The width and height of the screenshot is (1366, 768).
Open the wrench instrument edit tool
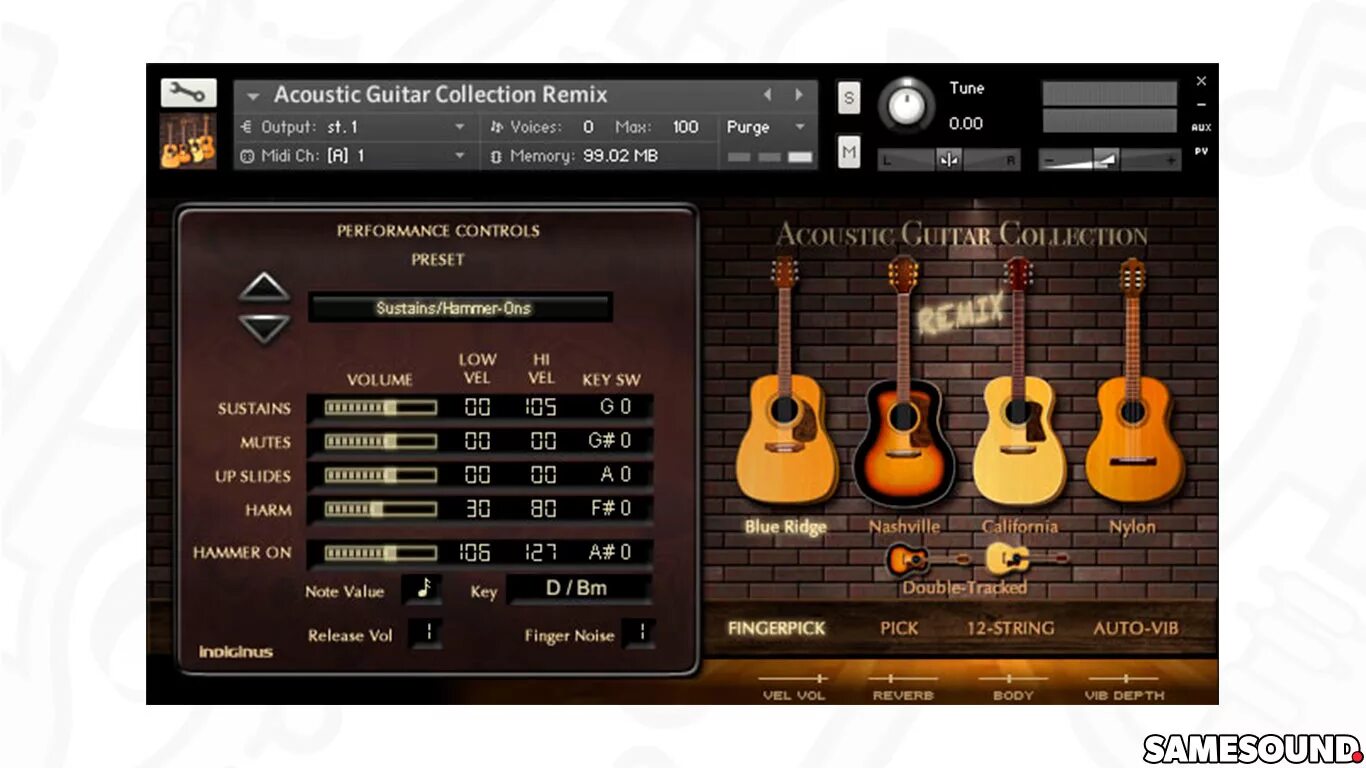point(188,93)
